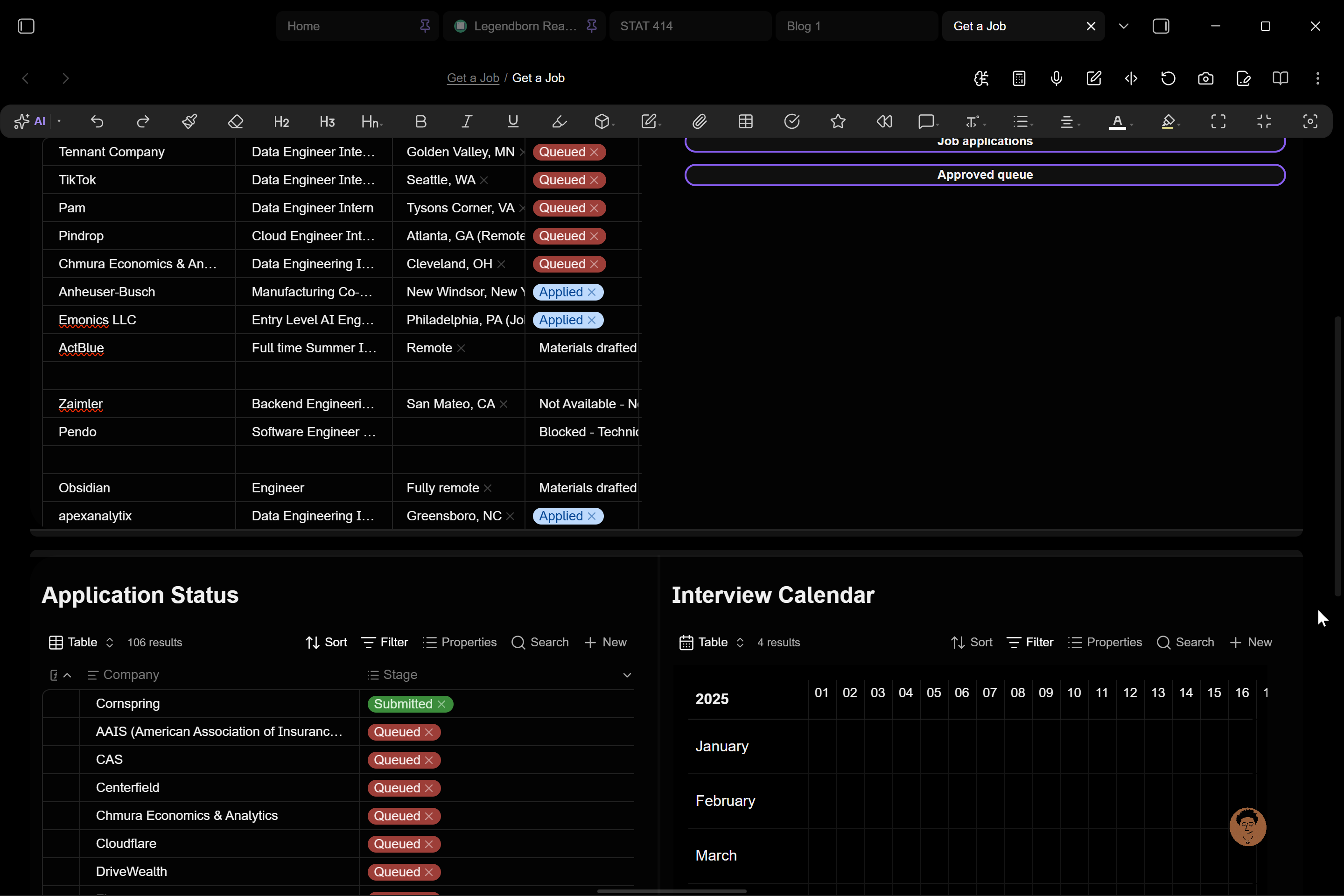Toggle the open book reading mode

point(1281,78)
